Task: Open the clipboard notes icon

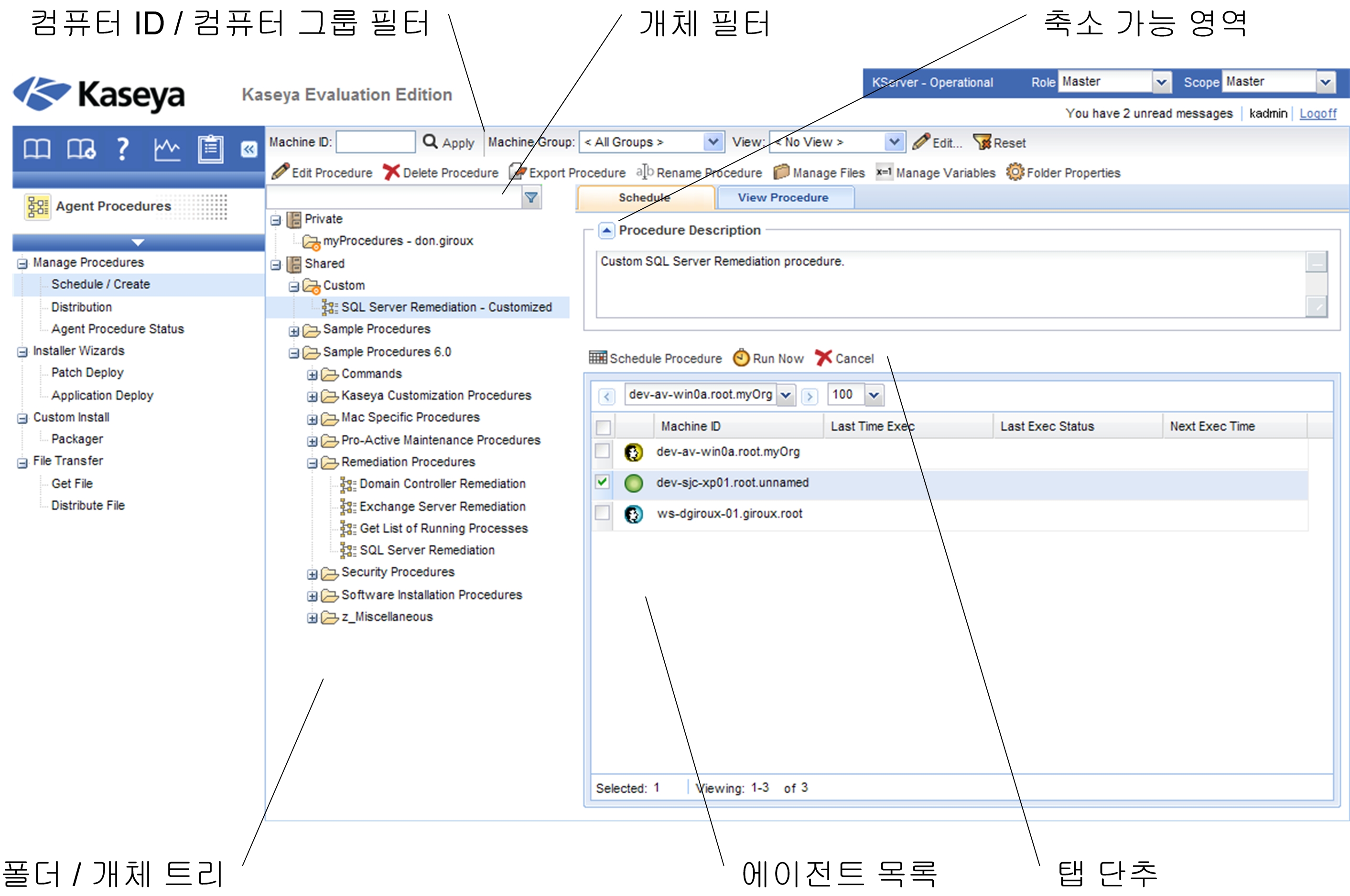Action: [x=210, y=149]
